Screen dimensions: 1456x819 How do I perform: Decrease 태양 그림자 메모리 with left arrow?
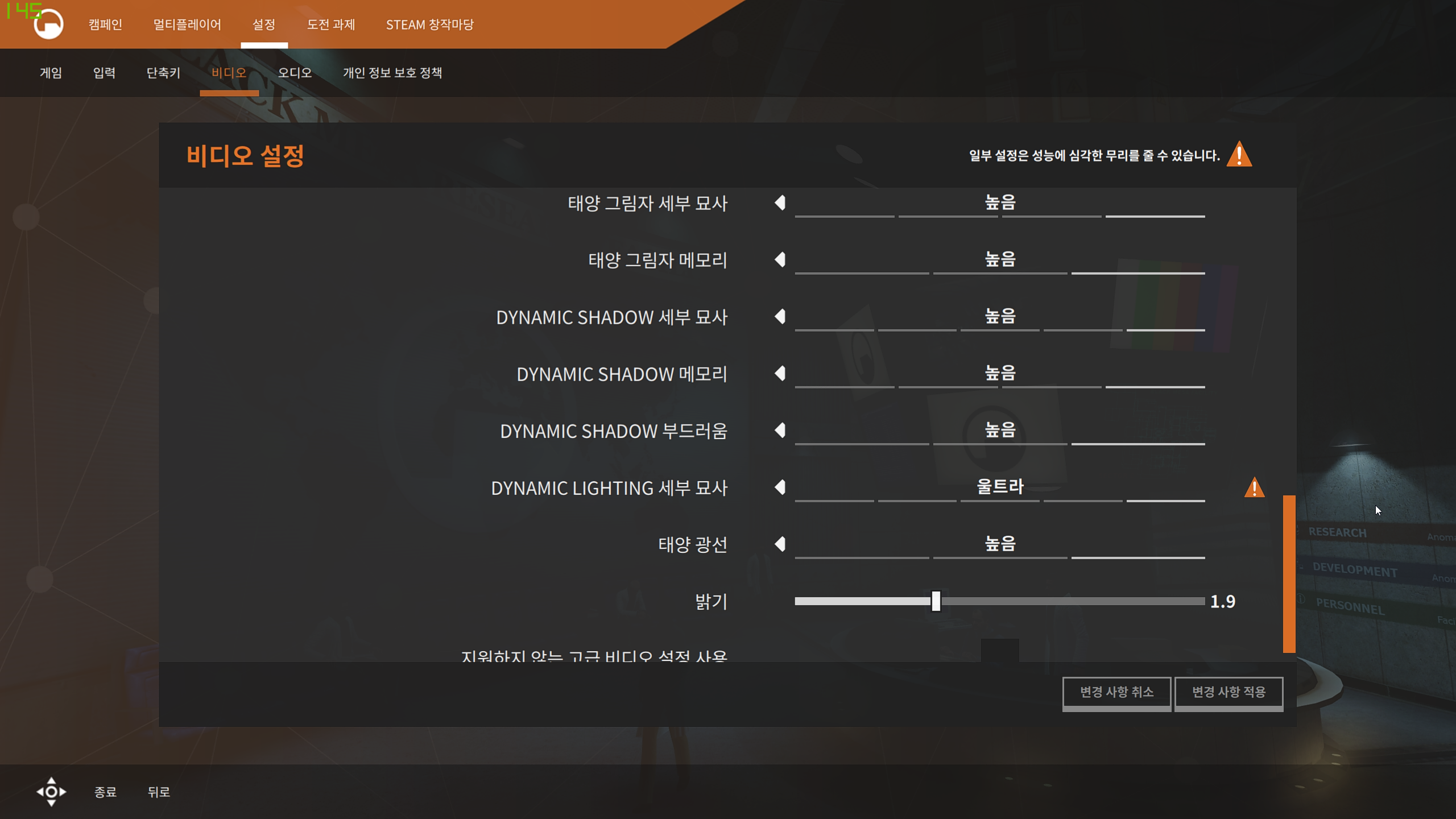[x=780, y=260]
